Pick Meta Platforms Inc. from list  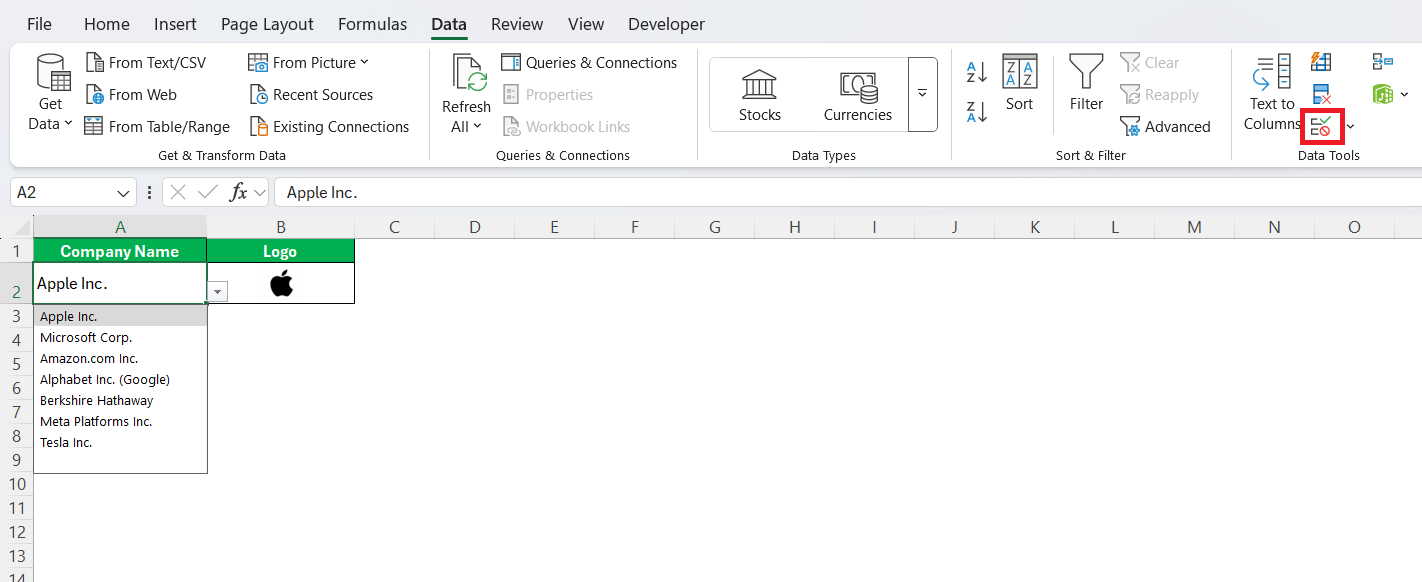tap(120, 421)
